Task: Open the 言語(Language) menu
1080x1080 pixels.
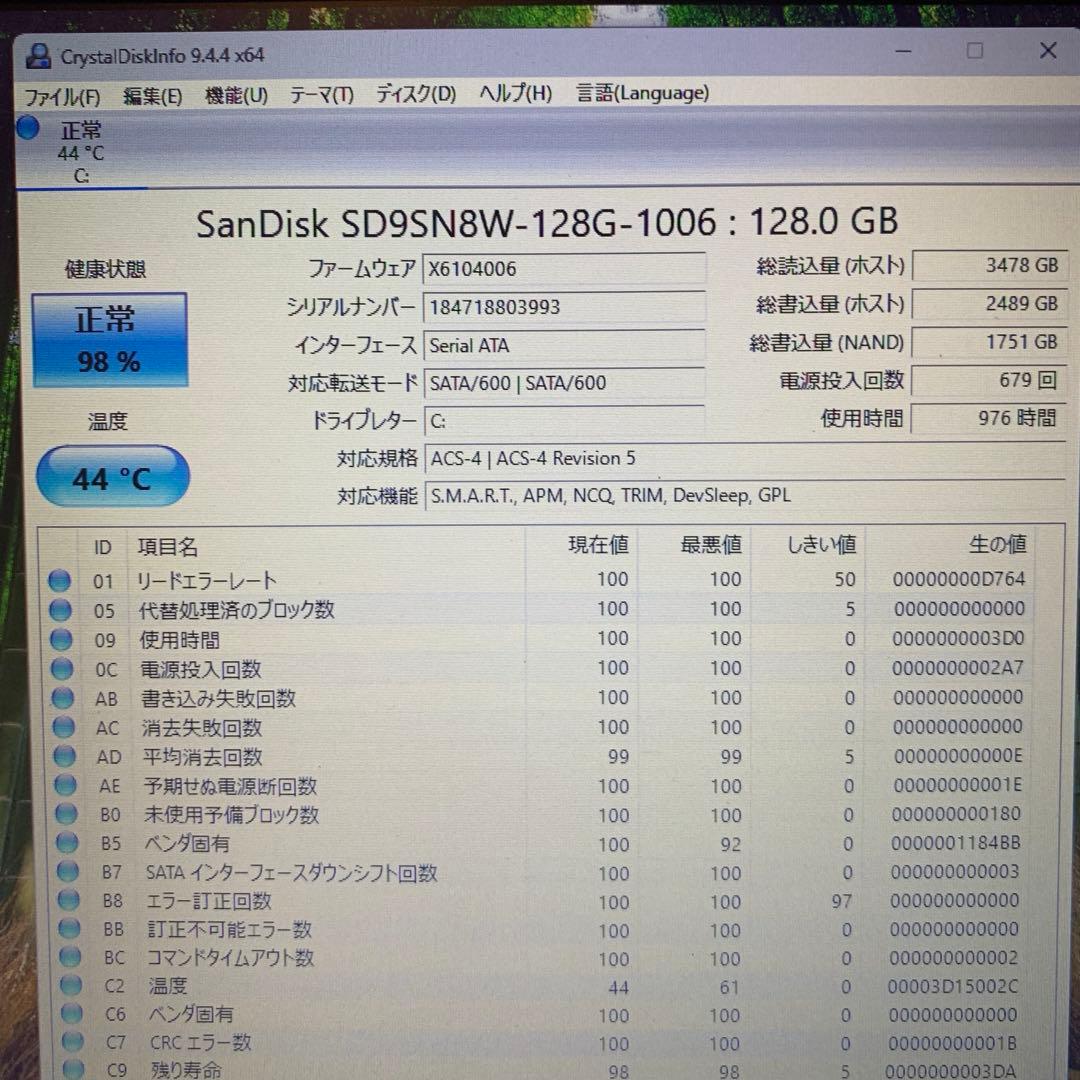Action: 642,92
